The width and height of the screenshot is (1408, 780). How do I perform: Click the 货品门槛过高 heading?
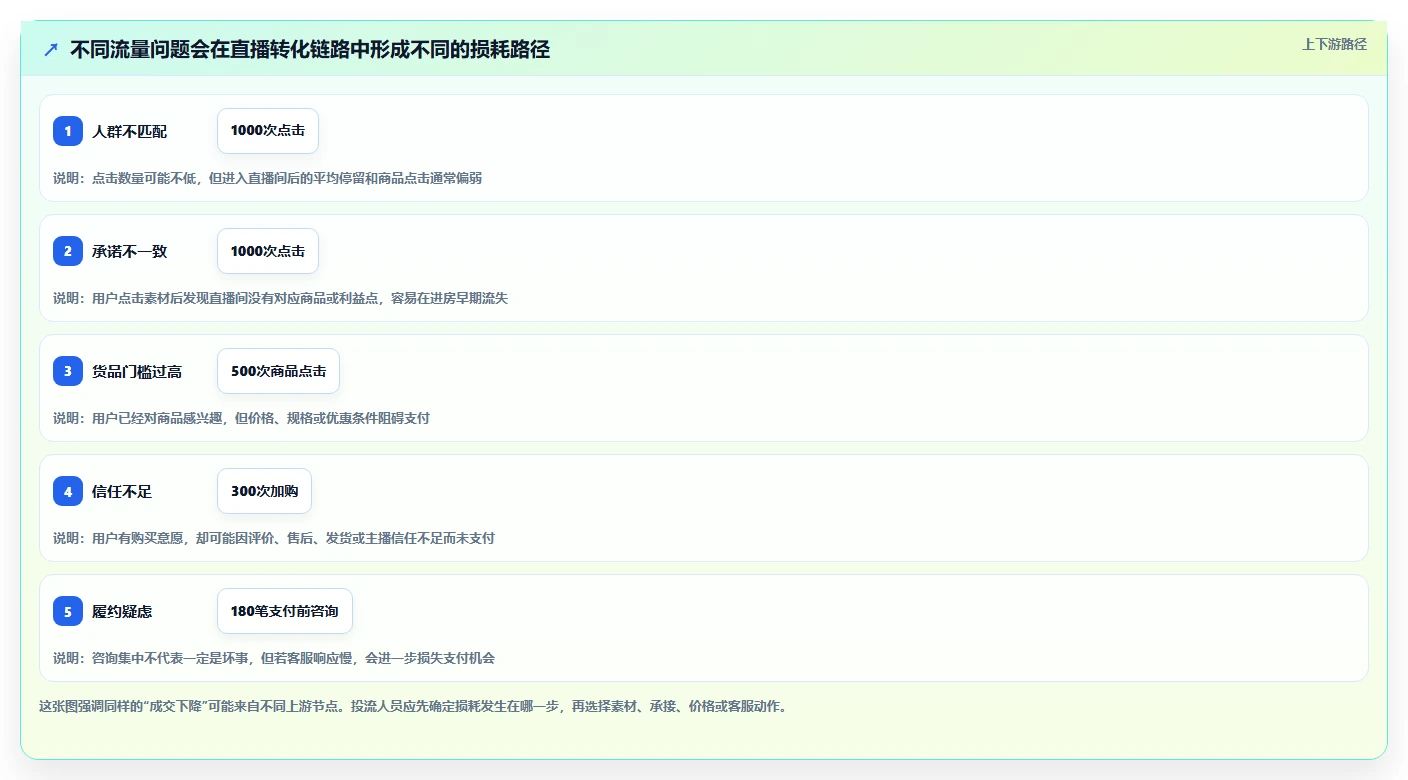137,371
